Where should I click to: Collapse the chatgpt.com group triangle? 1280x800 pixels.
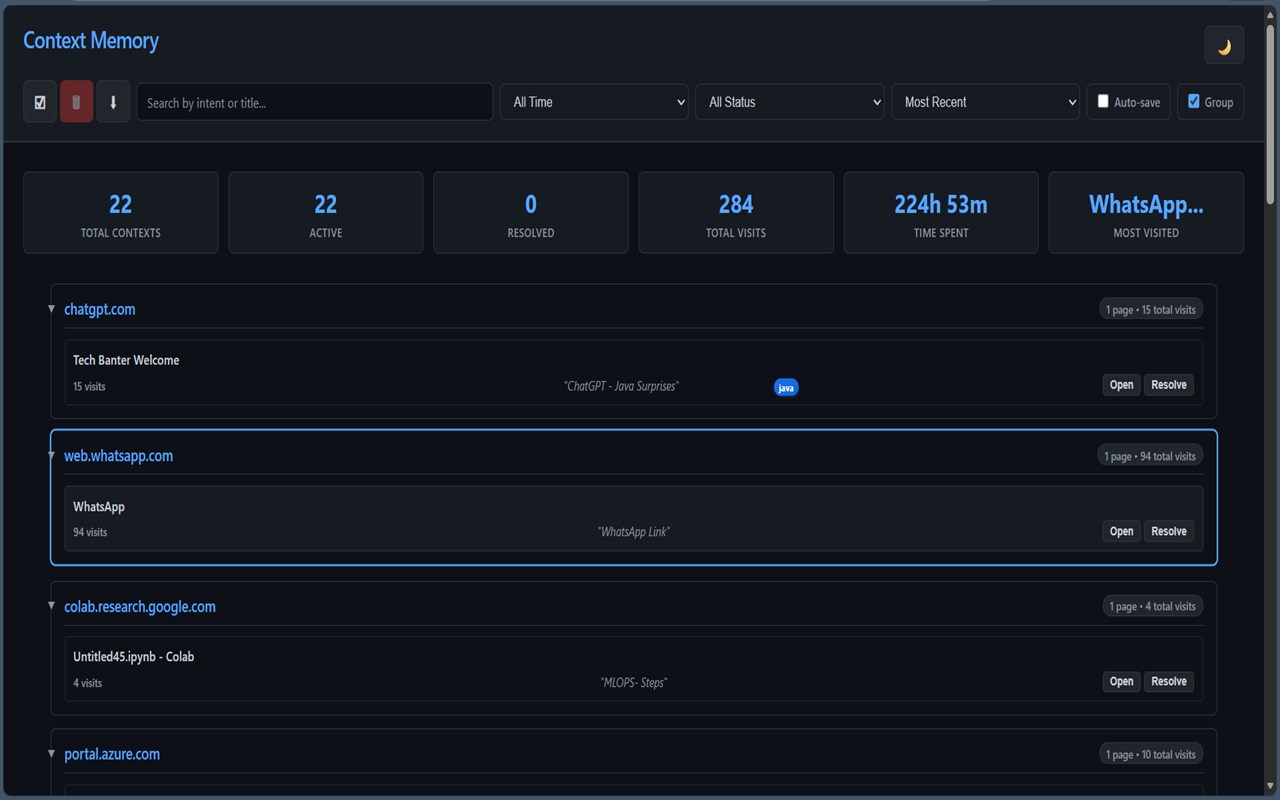point(52,309)
